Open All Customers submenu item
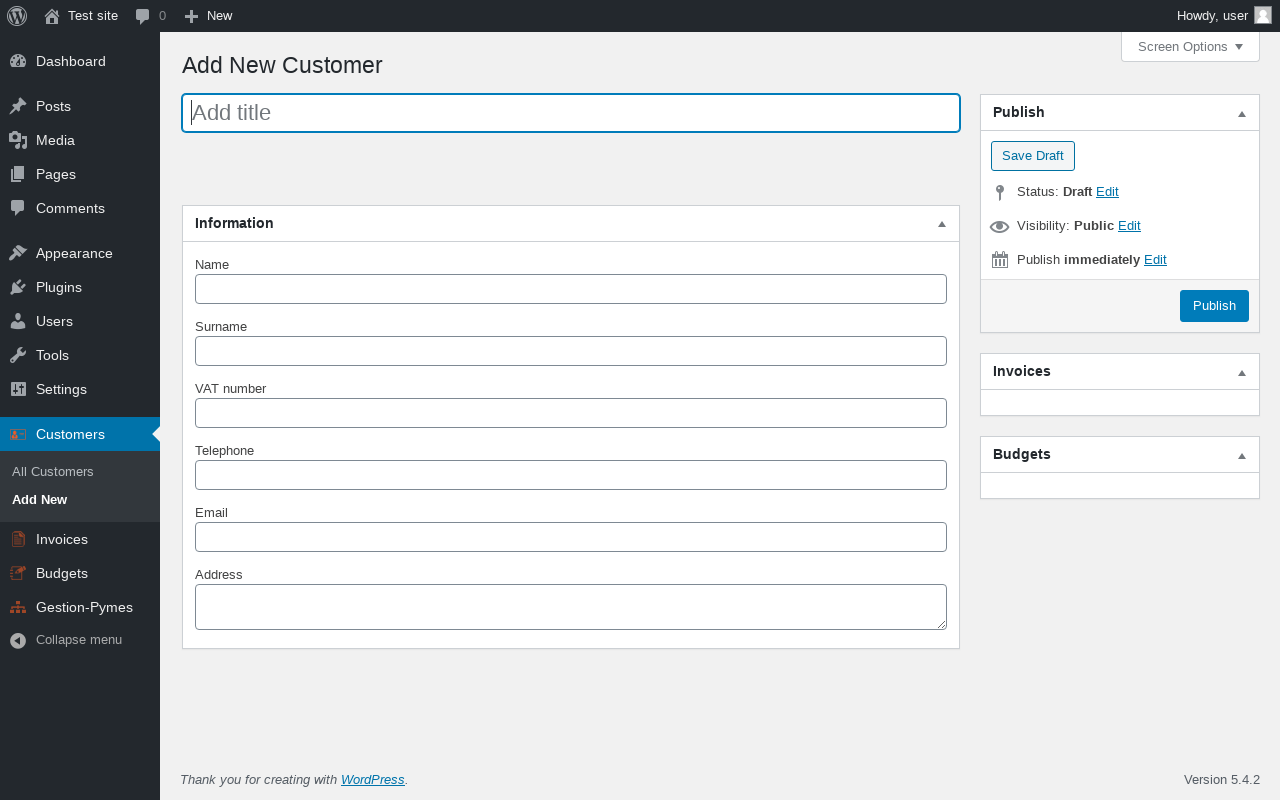1280x800 pixels. tap(53, 471)
